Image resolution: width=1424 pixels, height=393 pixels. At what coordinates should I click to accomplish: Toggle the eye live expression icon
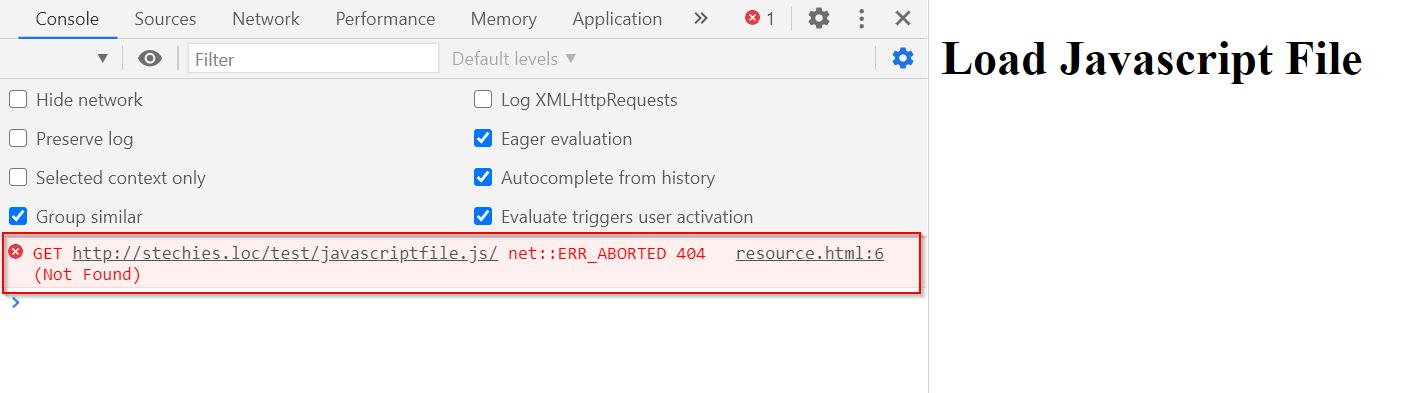pyautogui.click(x=150, y=59)
